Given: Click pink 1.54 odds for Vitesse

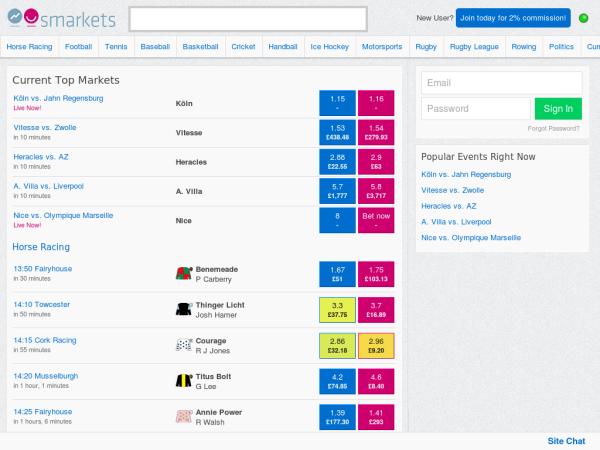Looking at the screenshot, I should coord(376,132).
